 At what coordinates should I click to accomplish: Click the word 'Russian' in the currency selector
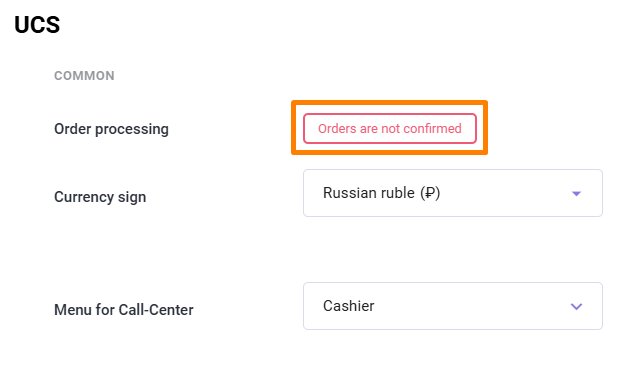[x=350, y=193]
